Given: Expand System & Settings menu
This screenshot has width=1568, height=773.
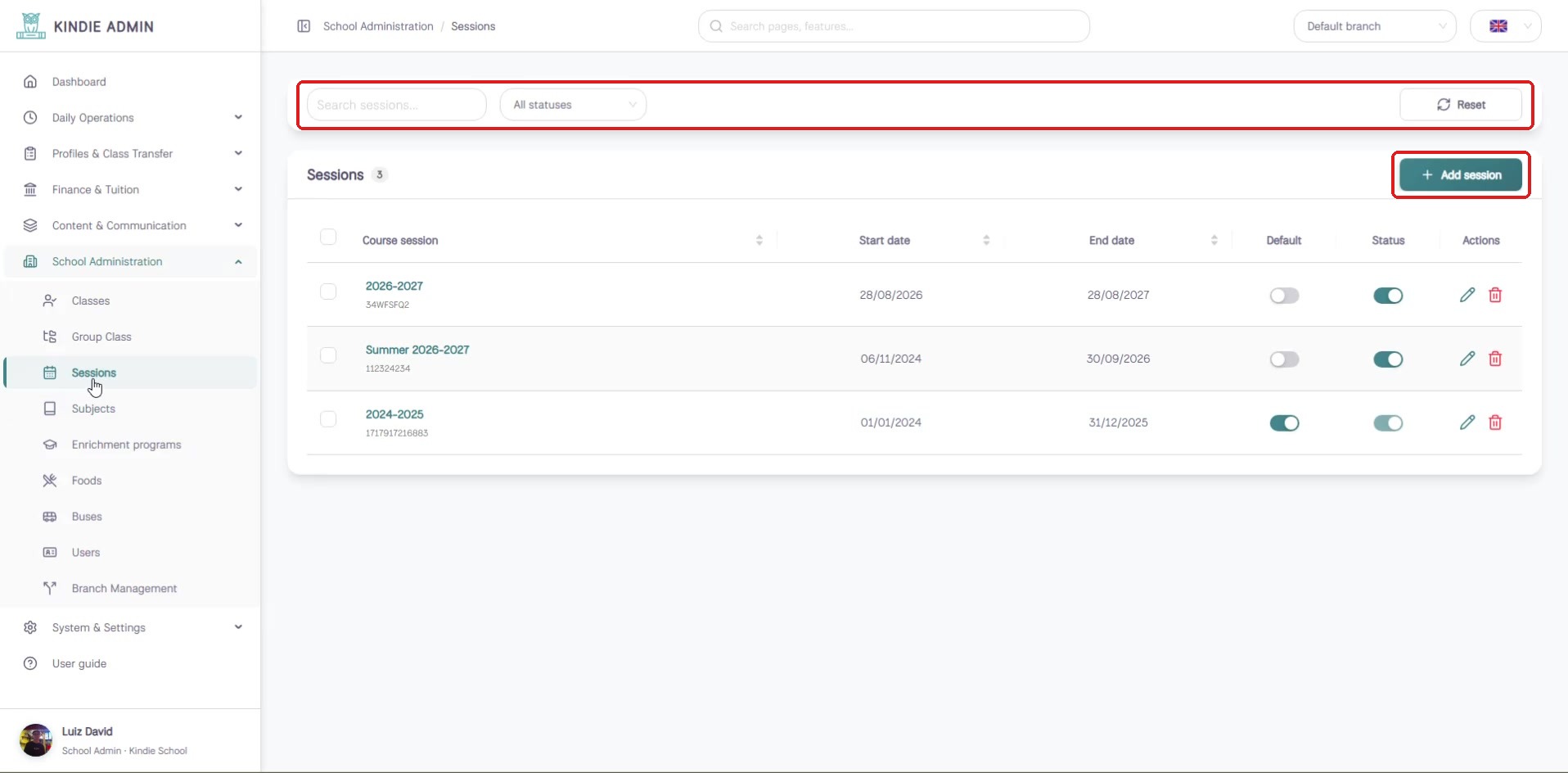Looking at the screenshot, I should [131, 628].
